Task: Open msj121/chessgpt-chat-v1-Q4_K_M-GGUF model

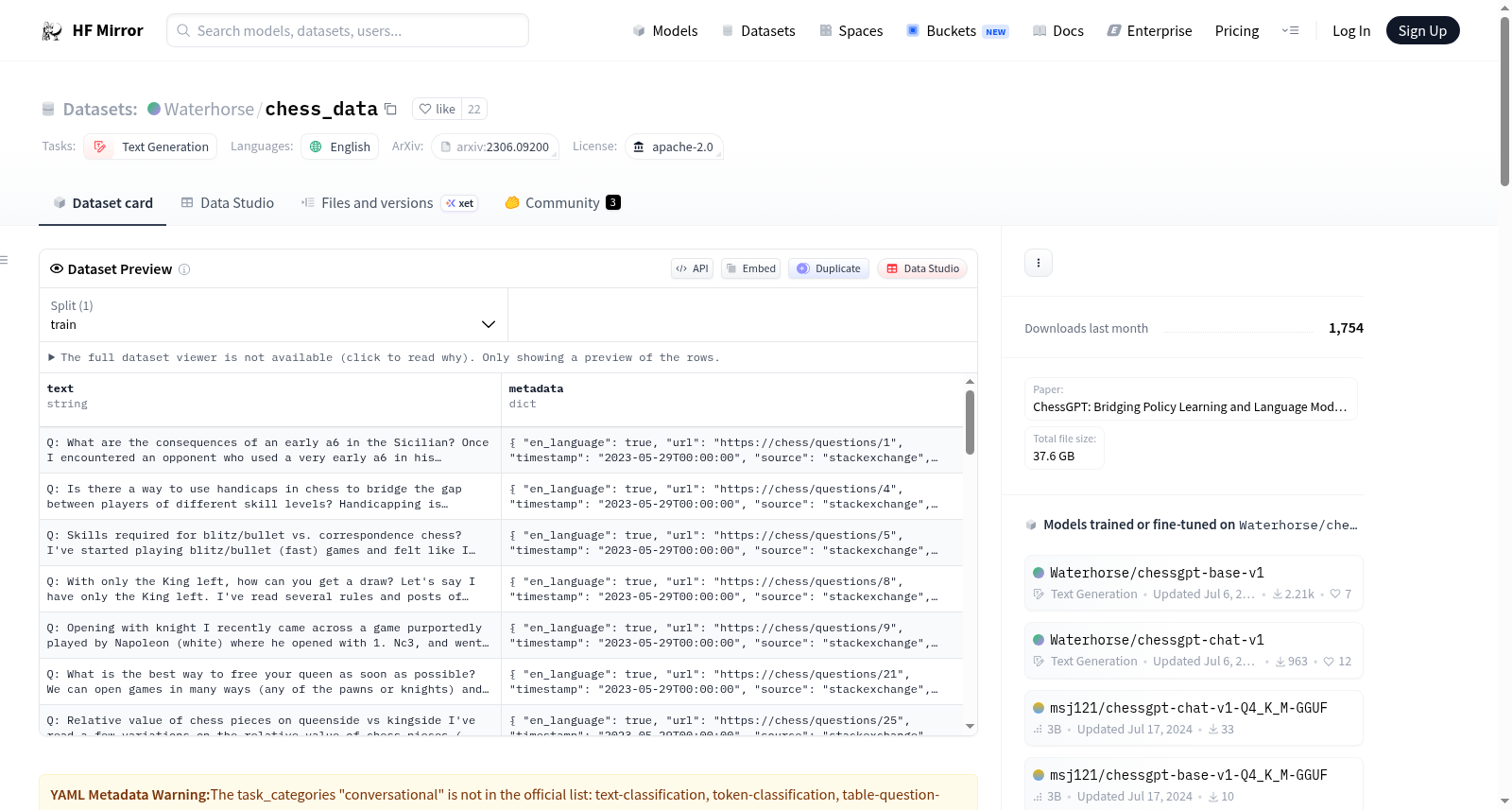Action: 1194,717
